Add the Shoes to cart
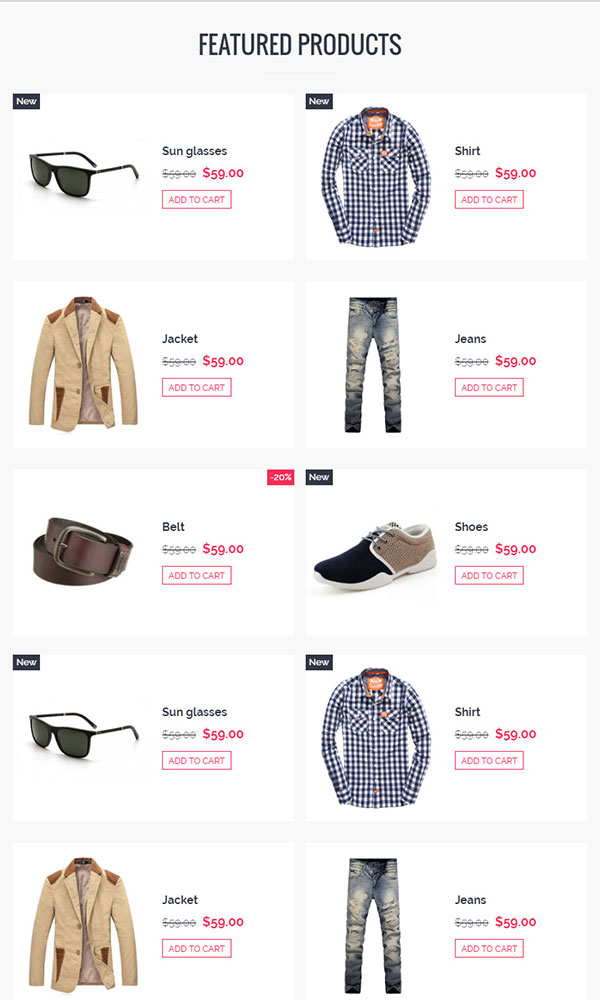The width and height of the screenshot is (600, 1000). pyautogui.click(x=489, y=575)
